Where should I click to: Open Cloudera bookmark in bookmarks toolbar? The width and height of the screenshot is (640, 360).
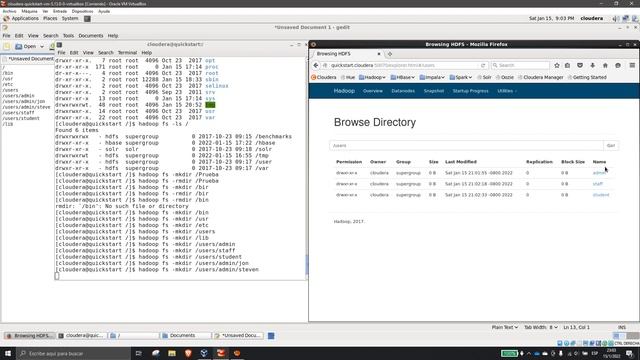click(x=324, y=77)
